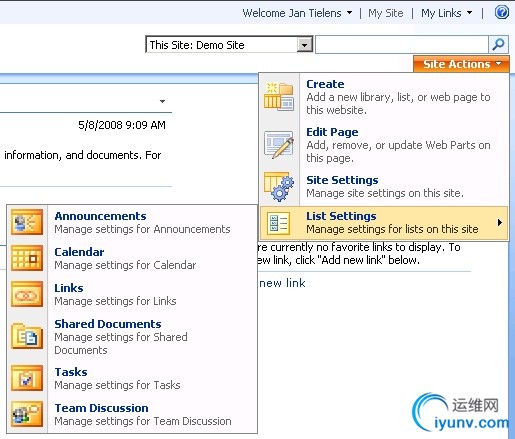Click the Announcements list icon
Viewport: 515px width, 439px height.
tap(27, 222)
